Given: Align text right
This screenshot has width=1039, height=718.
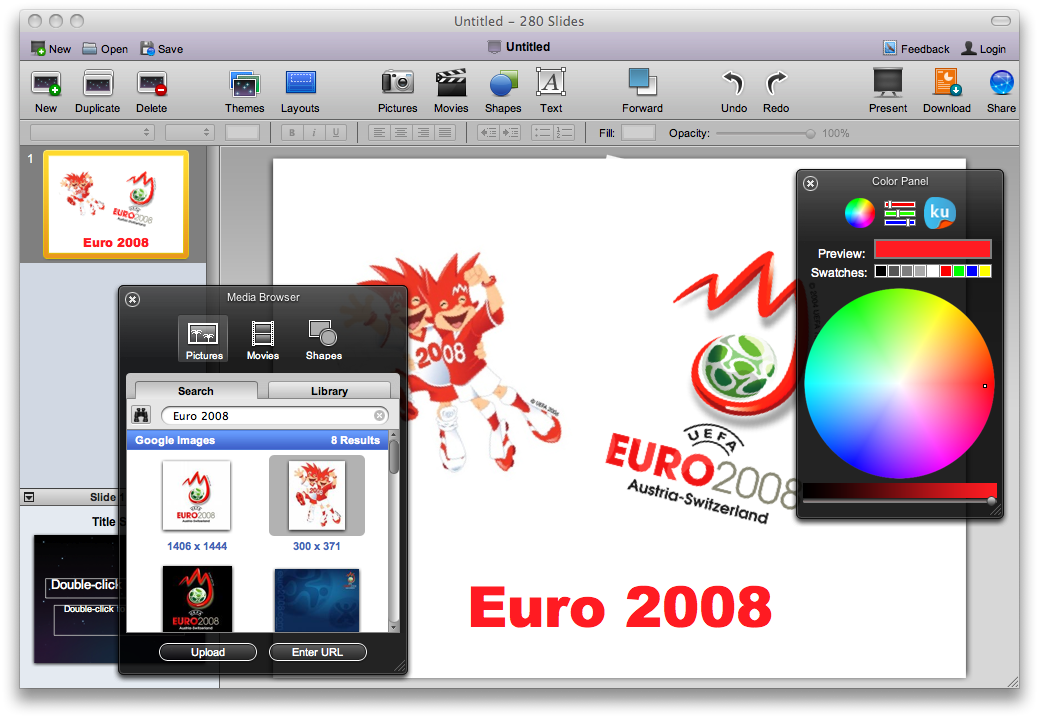Looking at the screenshot, I should (423, 133).
